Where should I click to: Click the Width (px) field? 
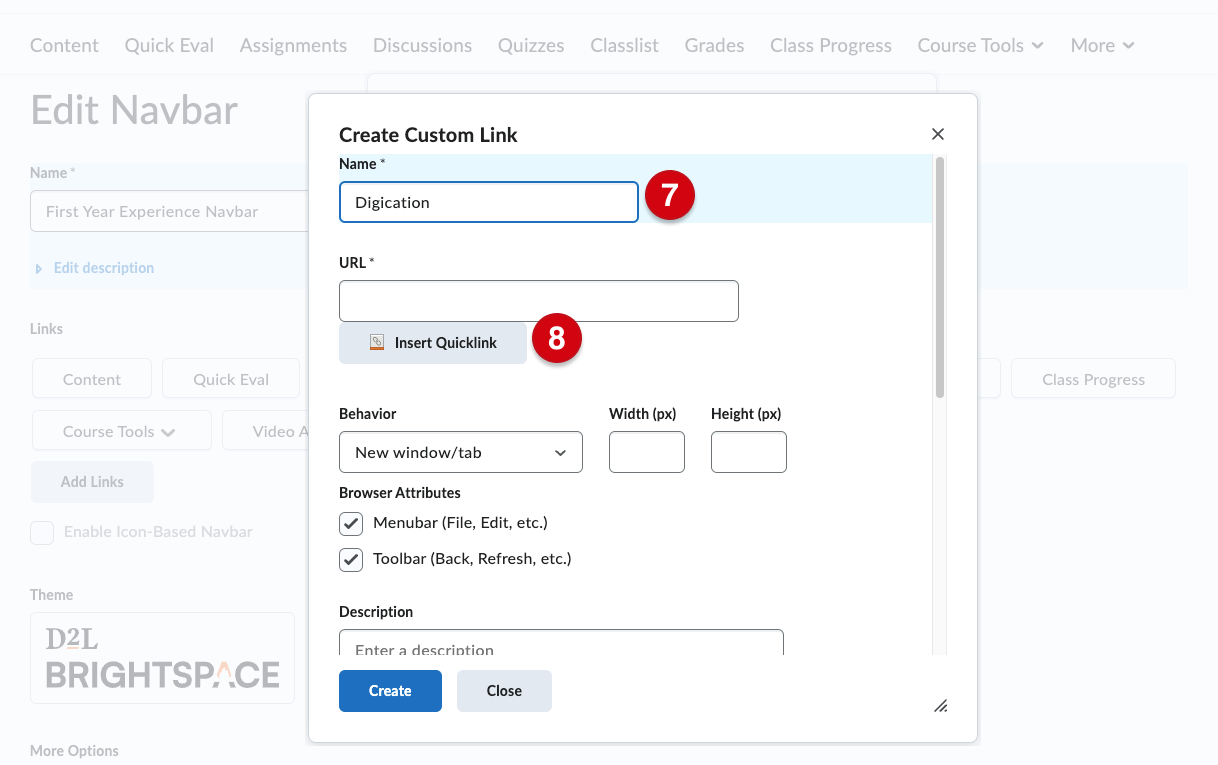pos(647,452)
